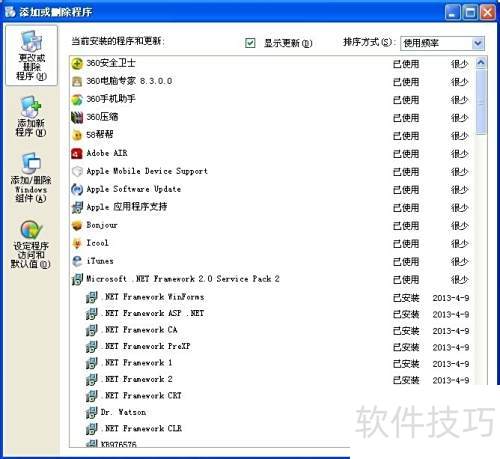Image resolution: width=500 pixels, height=459 pixels.
Task: Click the Apple 应用程序支持 icon
Action: click(x=77, y=207)
